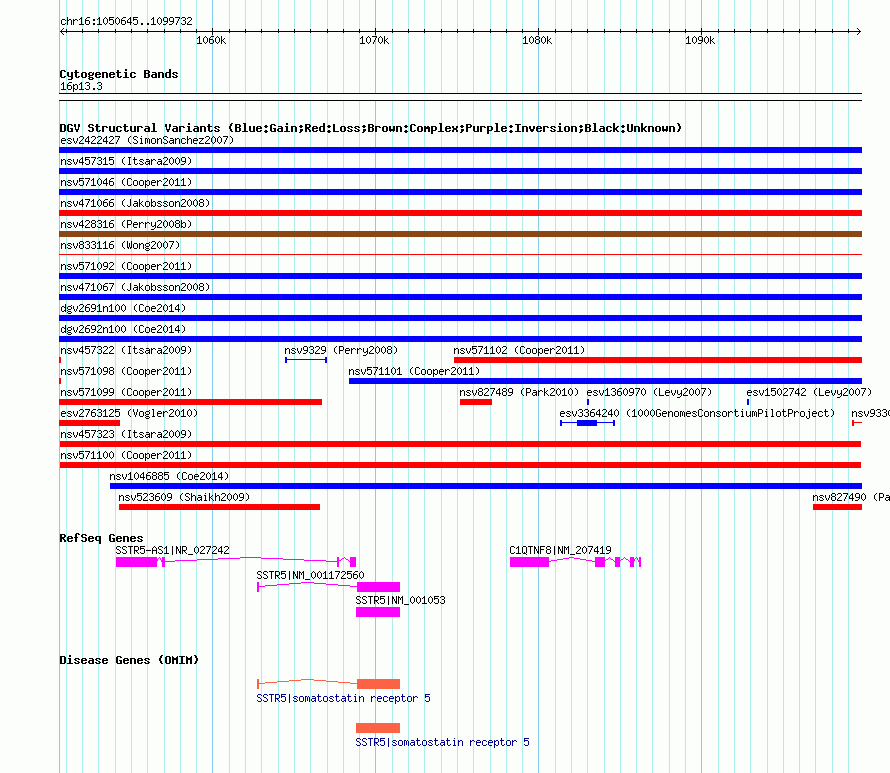Screen dimensions: 890x773
Task: Click the red nsv827490 loss bar
Action: coord(837,507)
